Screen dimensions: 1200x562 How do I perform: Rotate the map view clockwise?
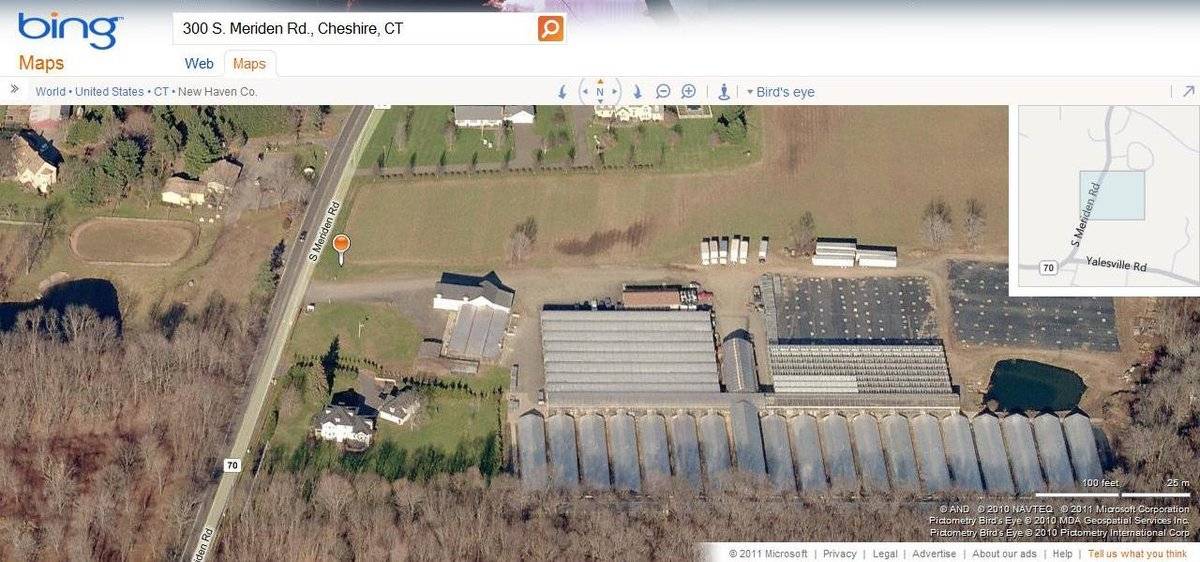(637, 92)
